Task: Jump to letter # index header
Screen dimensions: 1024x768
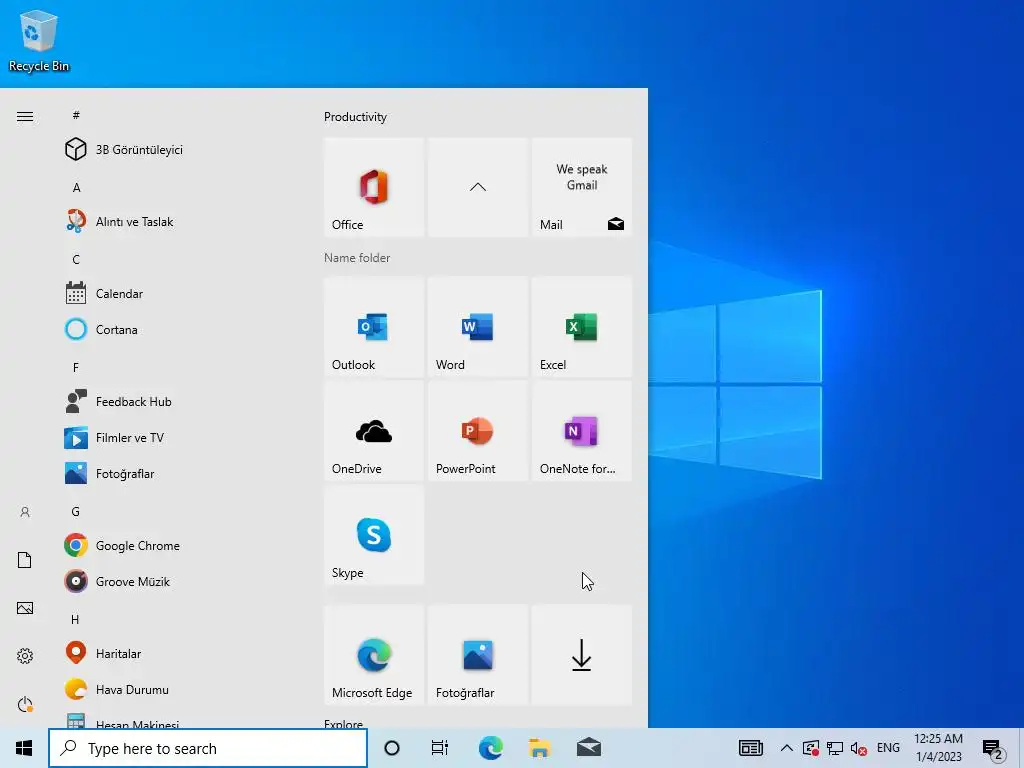Action: (x=76, y=115)
